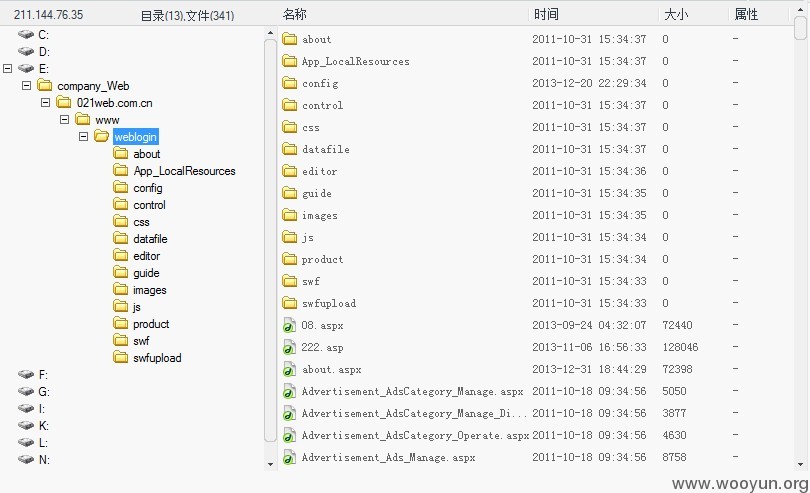The height and width of the screenshot is (493, 810).
Task: Click the E: drive icon
Action: 25,69
